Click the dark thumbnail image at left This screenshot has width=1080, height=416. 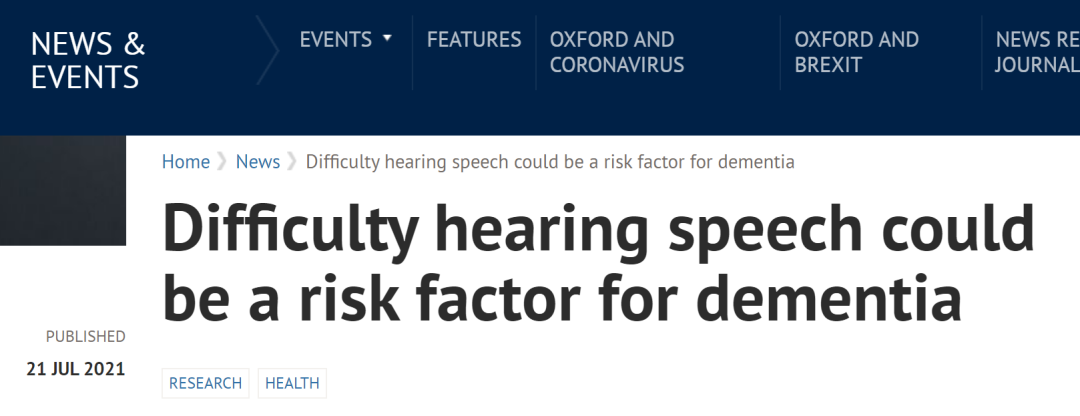63,190
